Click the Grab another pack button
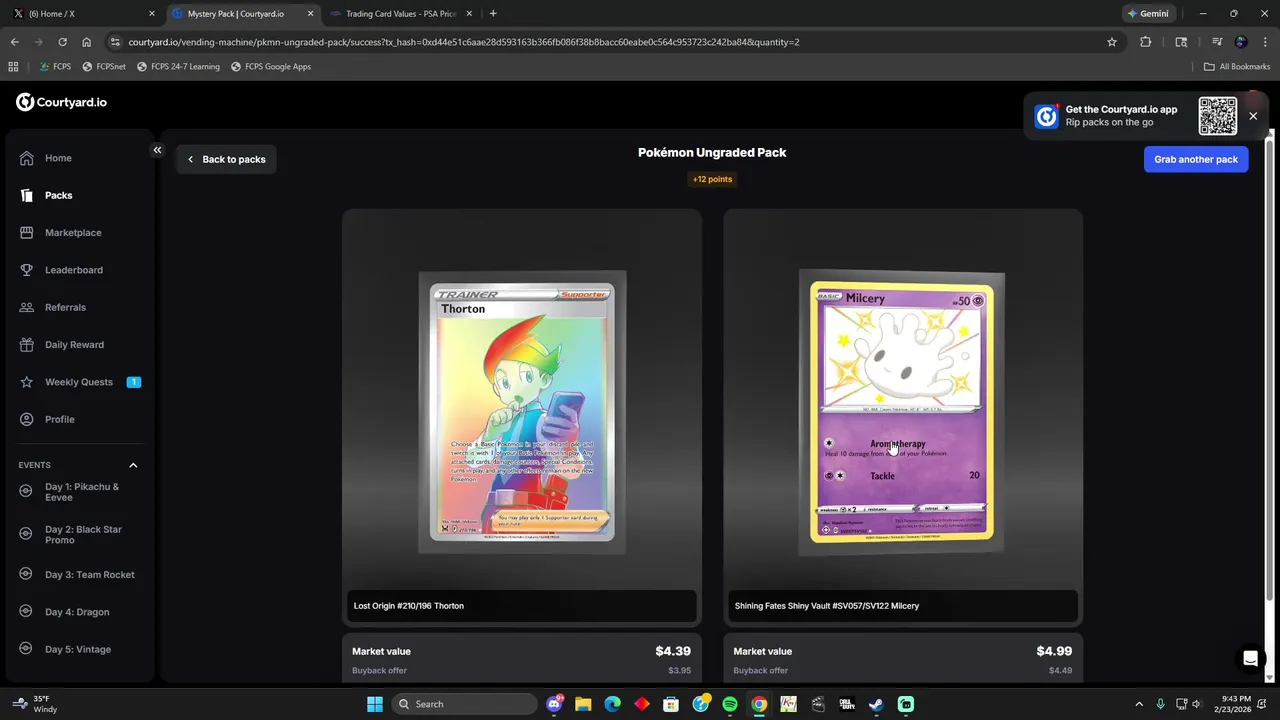 pos(1196,159)
